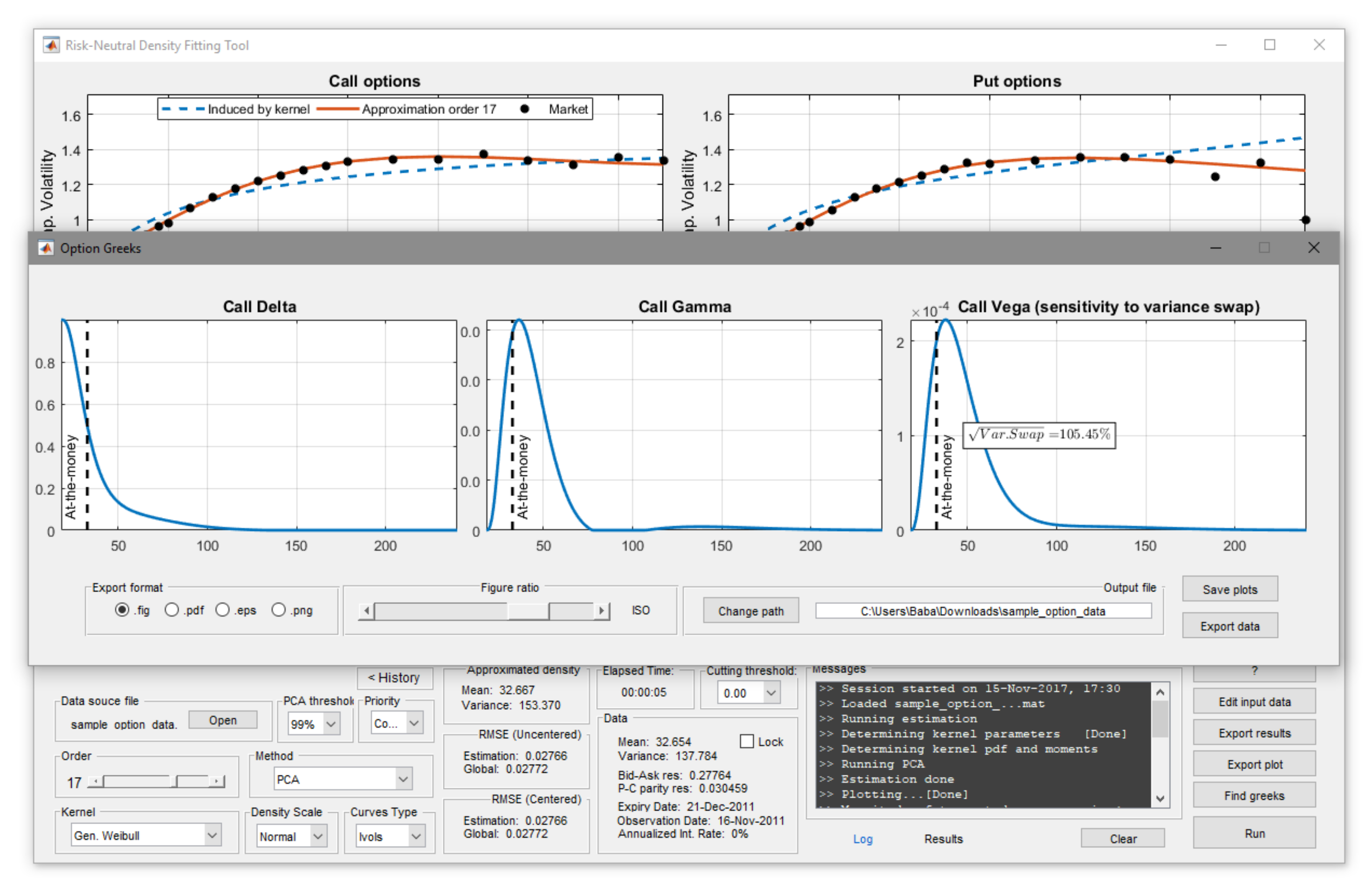Viewport: 1372px width, 888px height.
Task: Expand the Method dropdown set to PCA
Action: click(x=404, y=780)
